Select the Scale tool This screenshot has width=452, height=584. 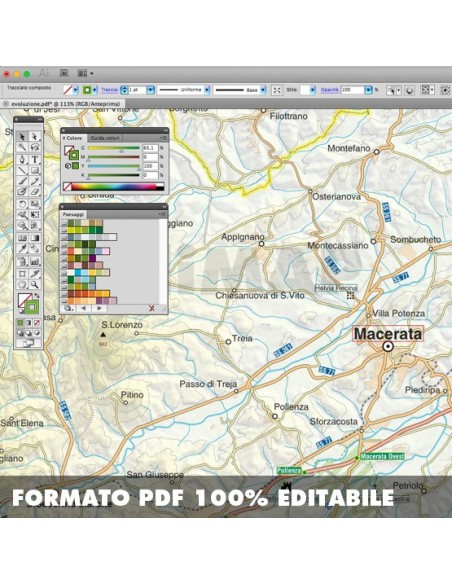click(35, 204)
